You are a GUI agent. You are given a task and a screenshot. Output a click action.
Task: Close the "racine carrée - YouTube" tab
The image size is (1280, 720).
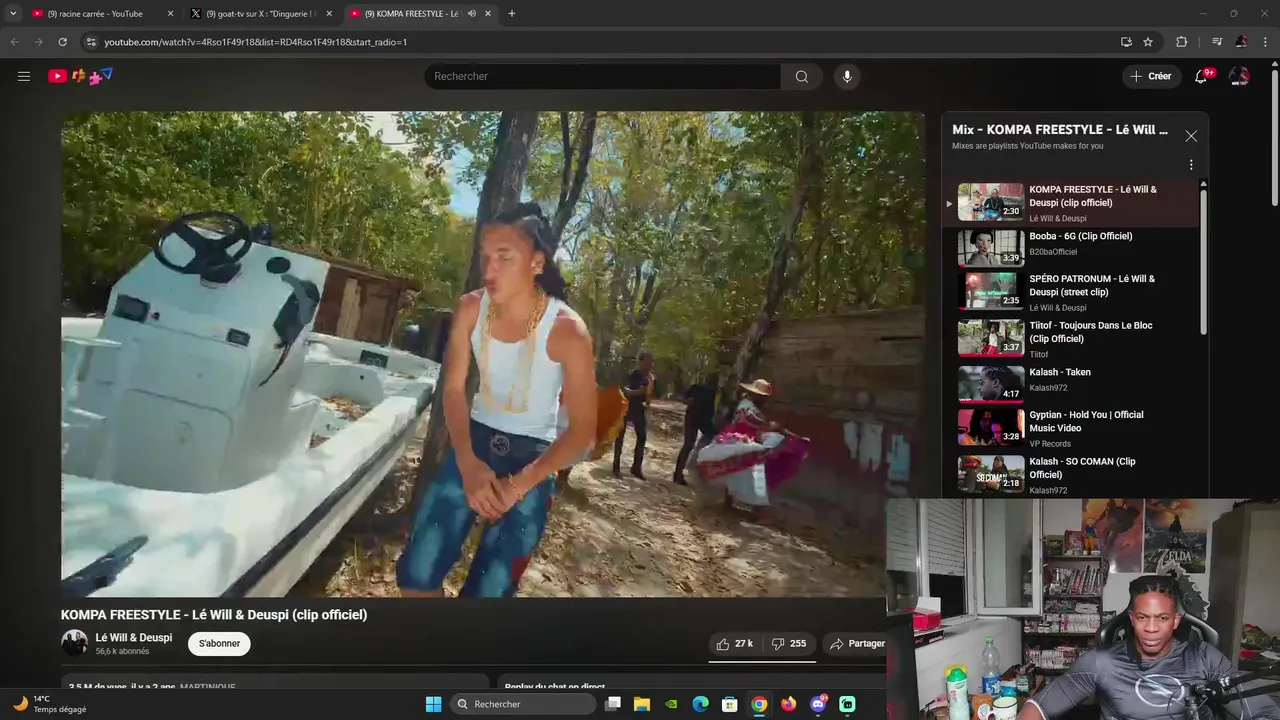click(x=170, y=14)
